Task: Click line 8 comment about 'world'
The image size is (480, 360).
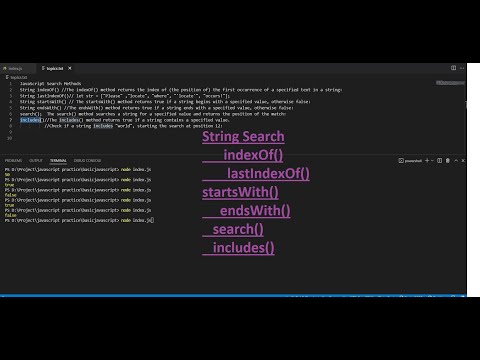Action: click(133, 126)
